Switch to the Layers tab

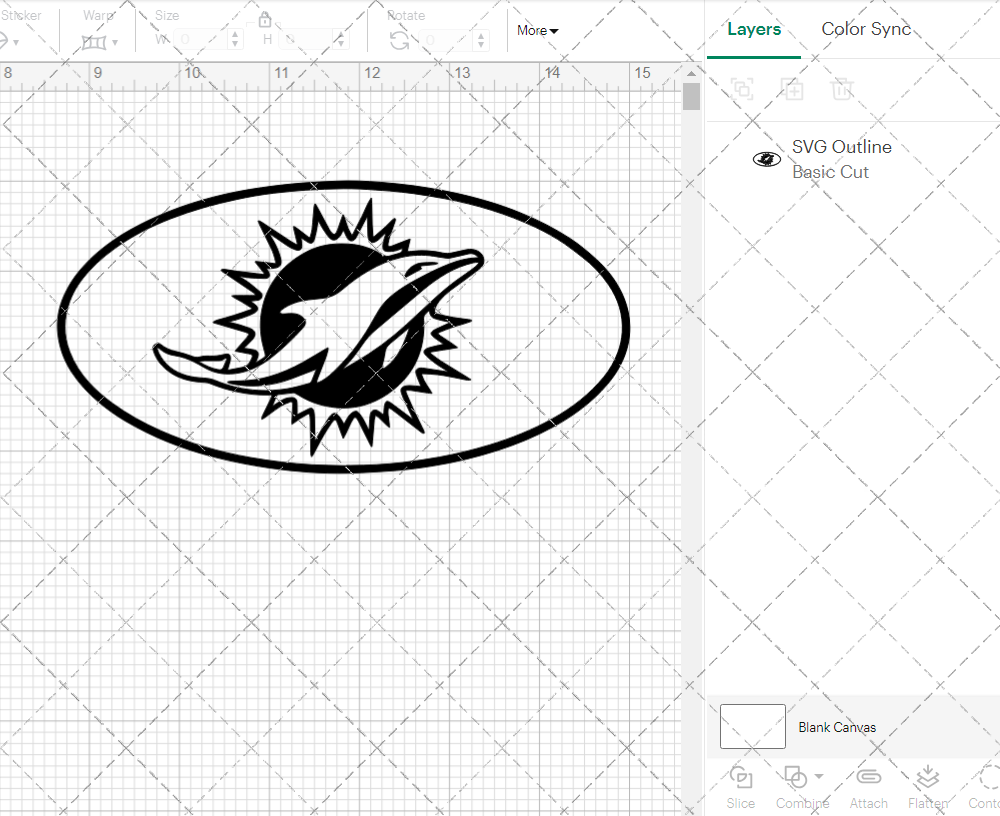coord(754,29)
